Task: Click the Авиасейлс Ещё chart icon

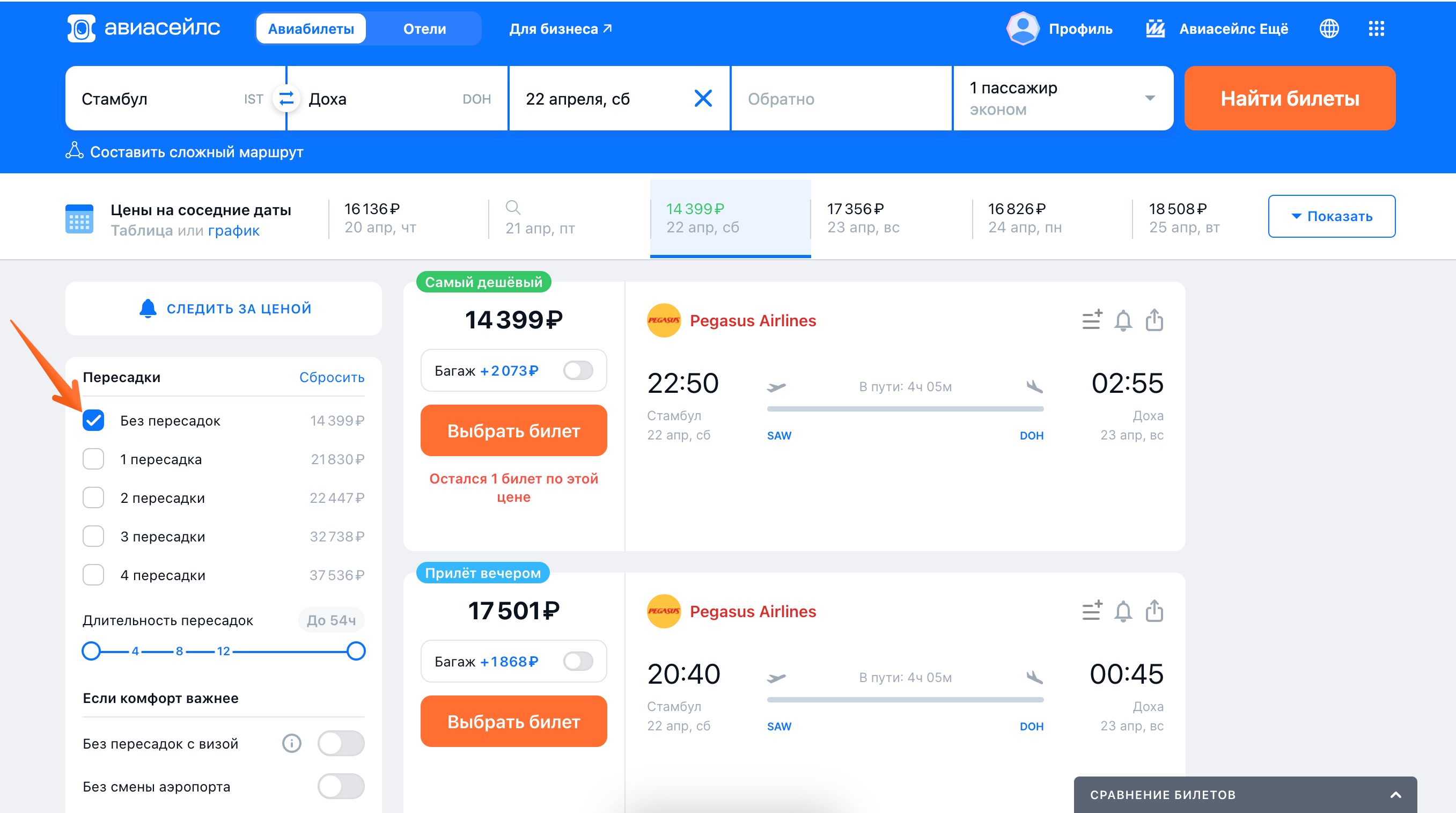Action: [x=1156, y=28]
